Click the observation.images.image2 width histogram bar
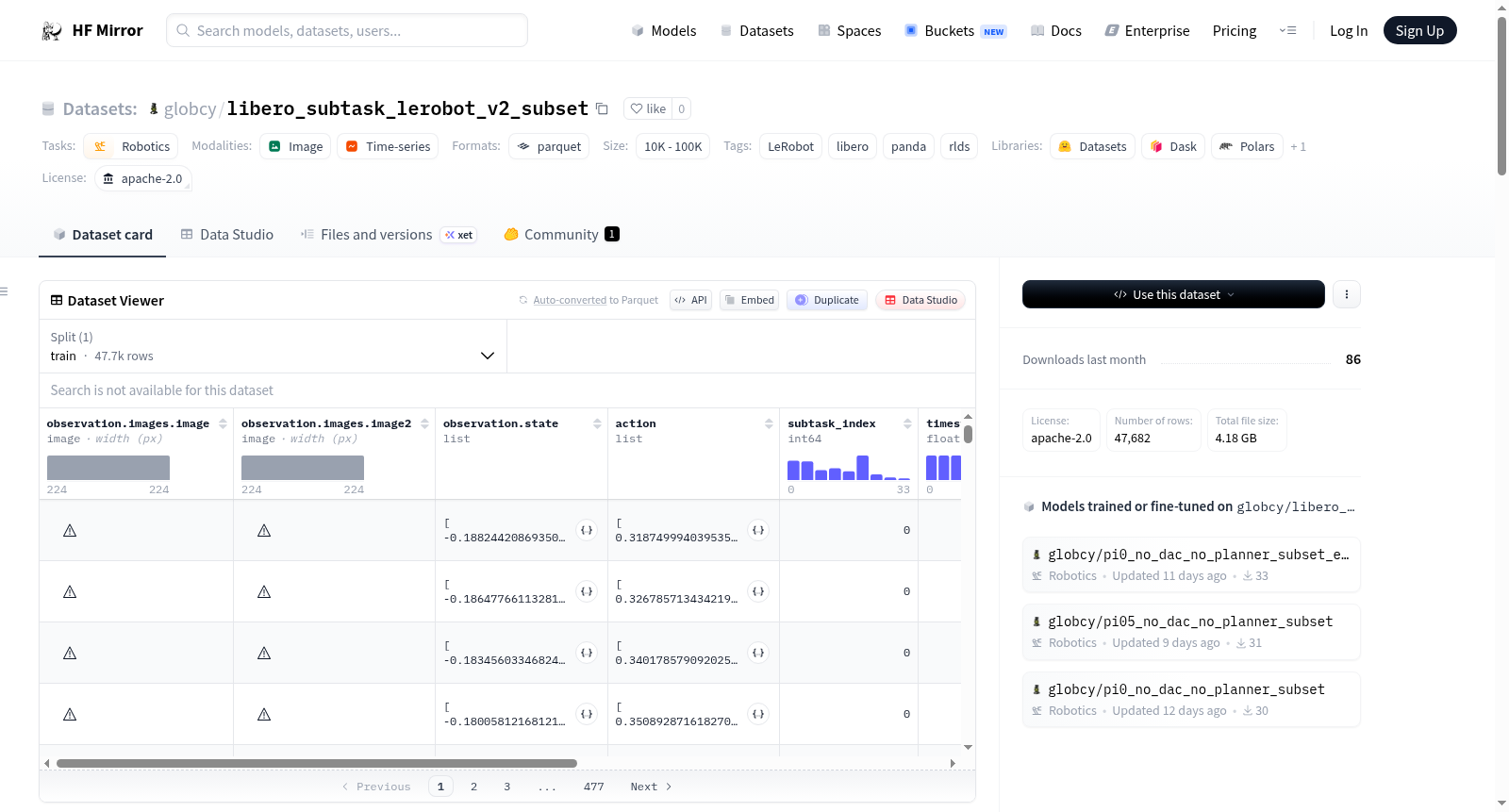The height and width of the screenshot is (812, 1509). click(x=303, y=468)
